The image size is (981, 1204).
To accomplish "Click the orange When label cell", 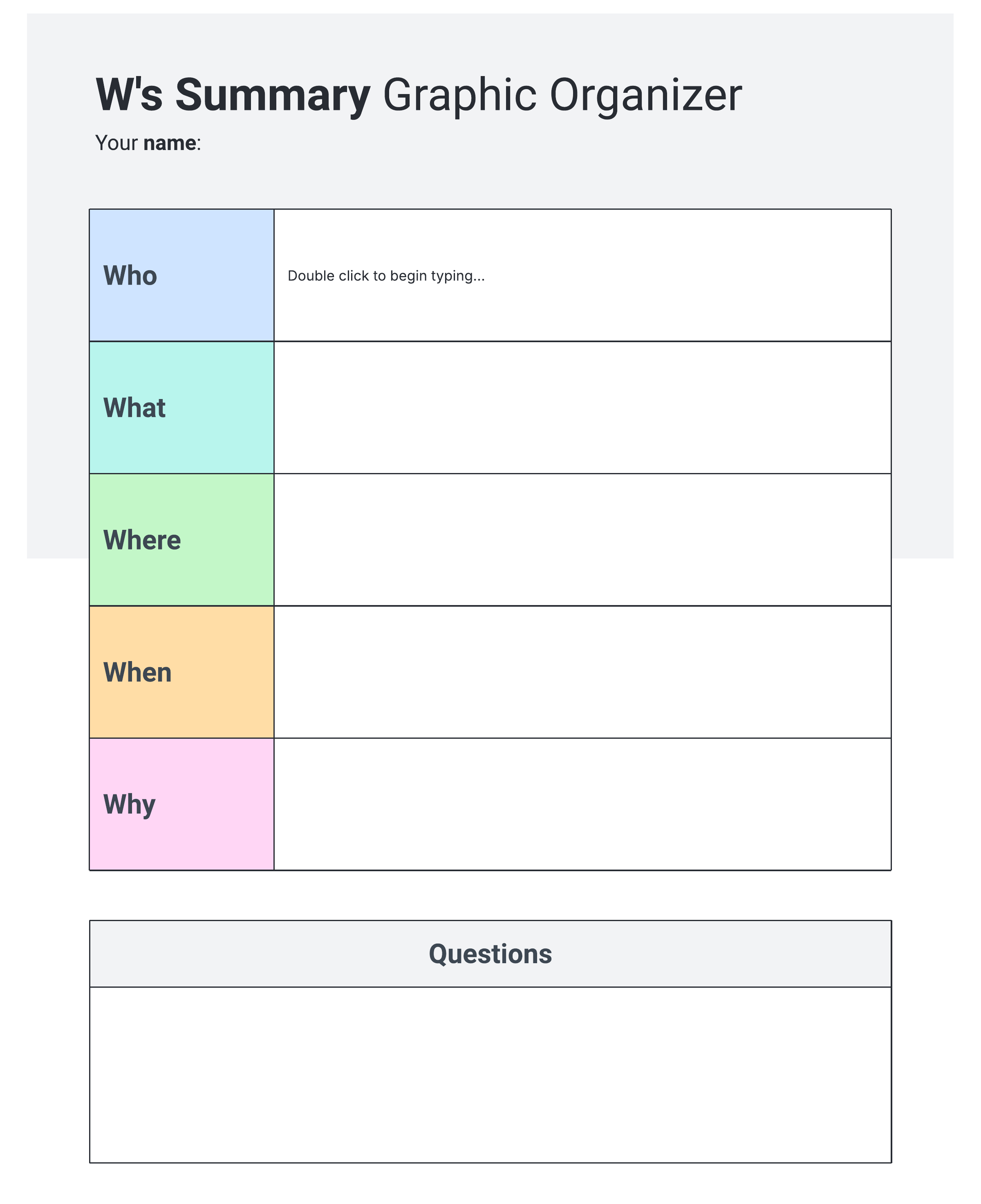I will (181, 672).
